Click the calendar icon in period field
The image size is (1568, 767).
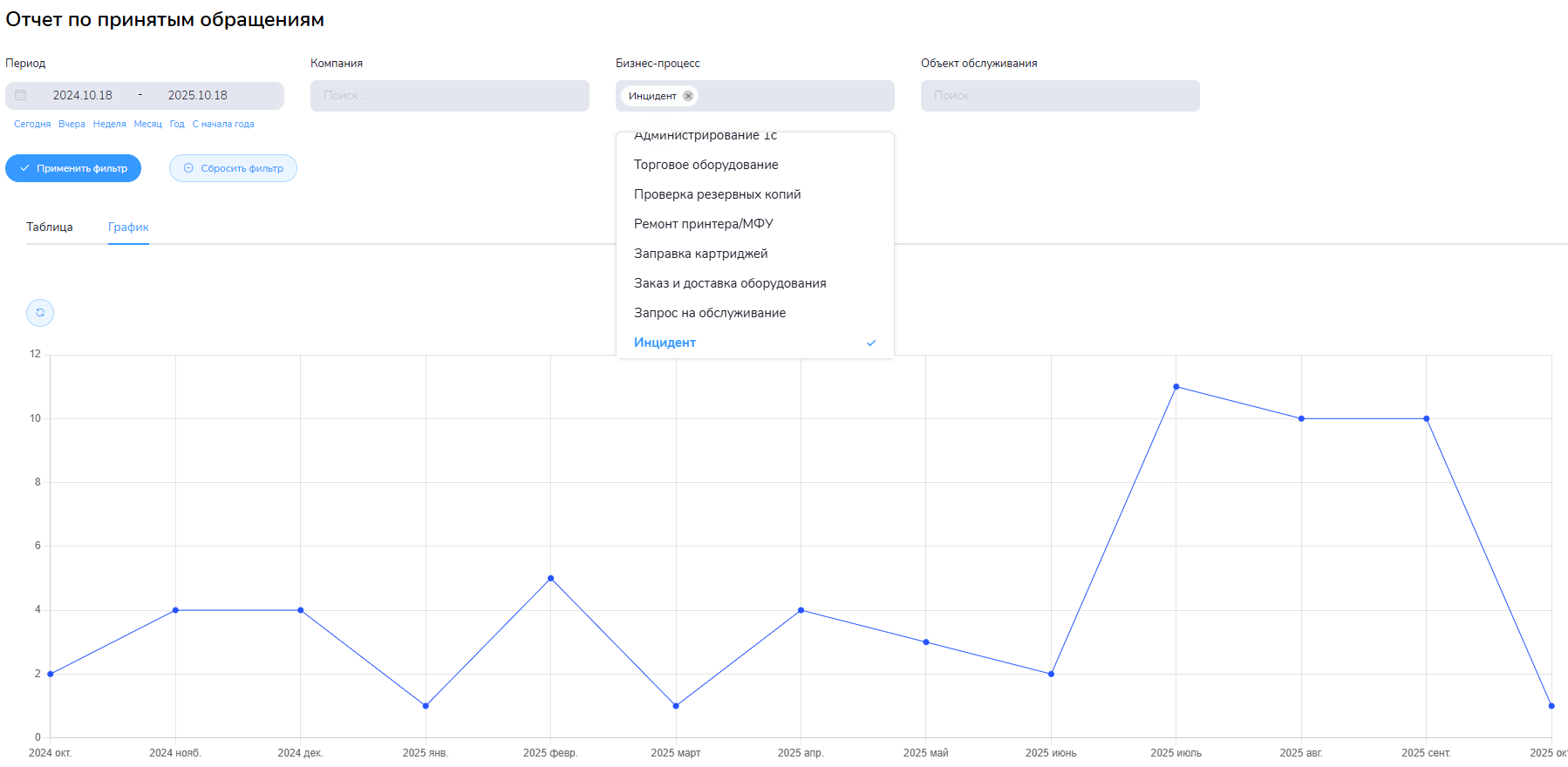pos(21,95)
